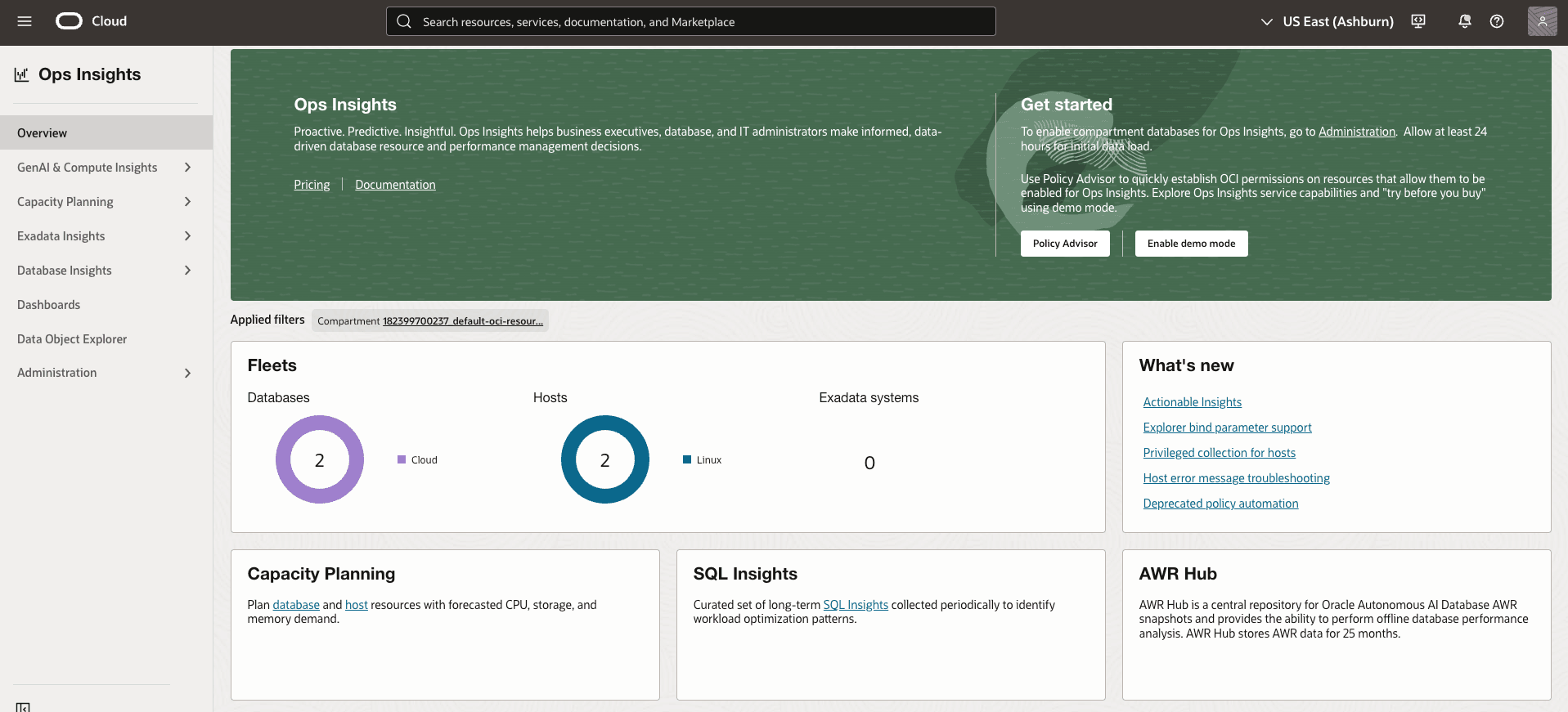Open the US East (Ashburn) region dropdown
The image size is (1568, 712).
click(x=1327, y=21)
